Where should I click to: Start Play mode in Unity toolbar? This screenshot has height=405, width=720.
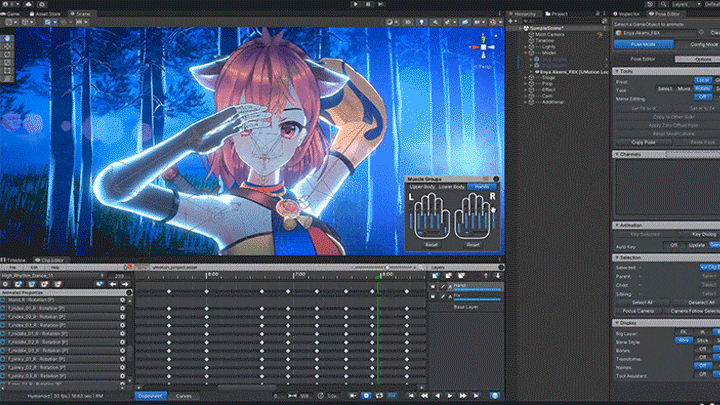[x=355, y=4]
